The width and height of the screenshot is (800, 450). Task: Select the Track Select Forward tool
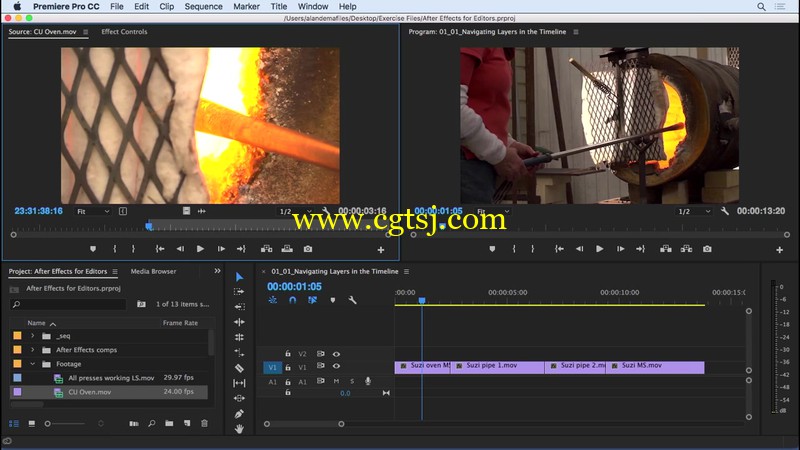(x=239, y=292)
